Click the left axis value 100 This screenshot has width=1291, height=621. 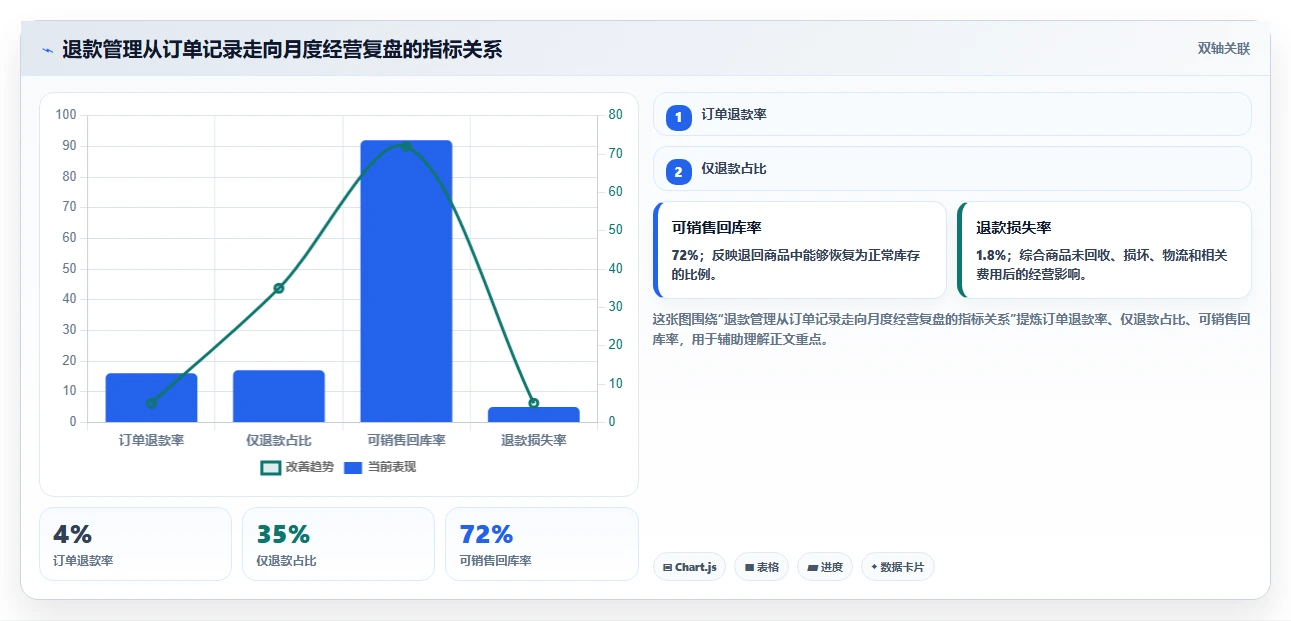pyautogui.click(x=66, y=115)
